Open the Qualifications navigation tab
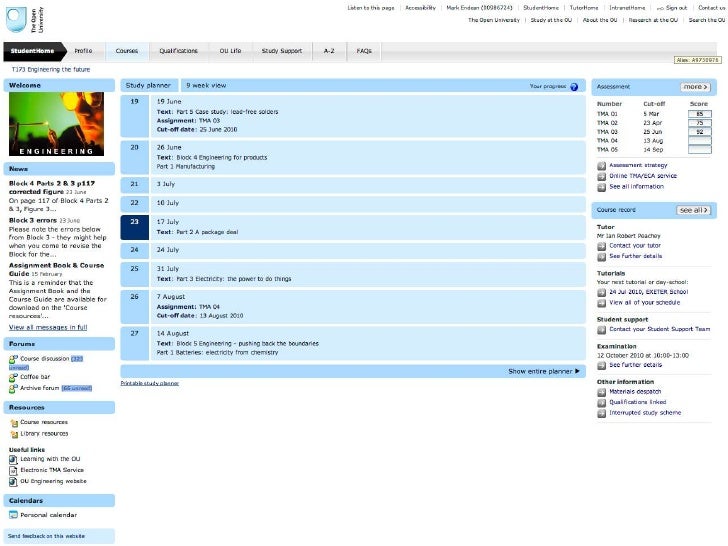The width and height of the screenshot is (728, 546). pyautogui.click(x=178, y=49)
